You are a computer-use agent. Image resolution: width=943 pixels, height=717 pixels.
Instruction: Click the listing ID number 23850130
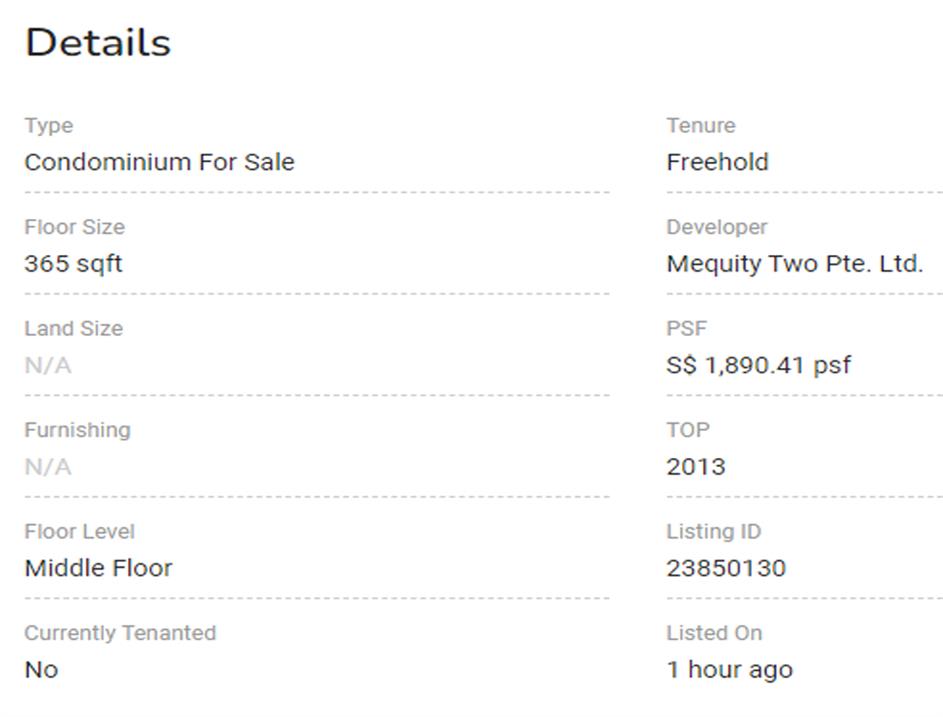point(726,568)
